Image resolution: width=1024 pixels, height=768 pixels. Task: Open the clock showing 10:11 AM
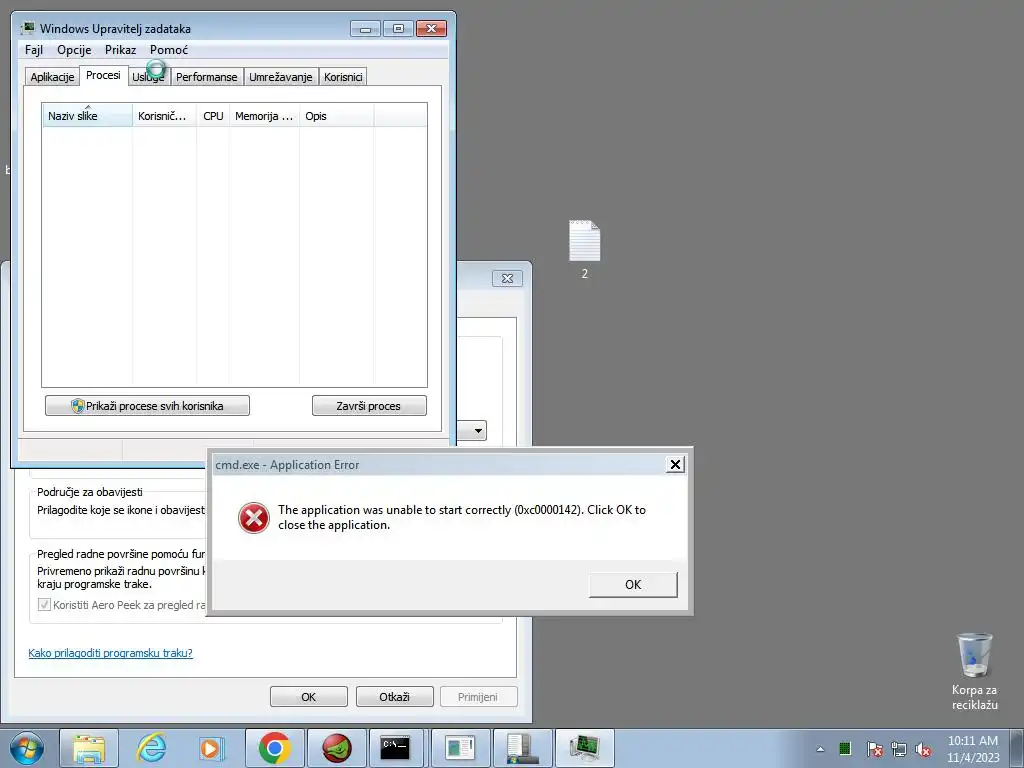click(973, 749)
